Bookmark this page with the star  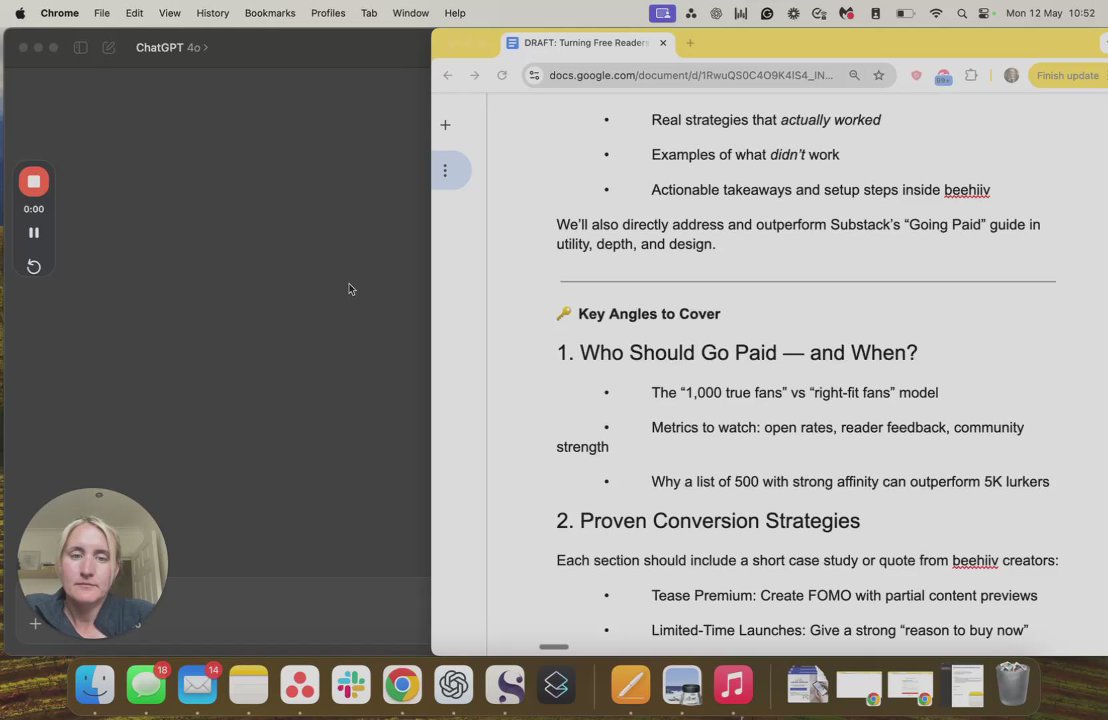click(x=878, y=76)
